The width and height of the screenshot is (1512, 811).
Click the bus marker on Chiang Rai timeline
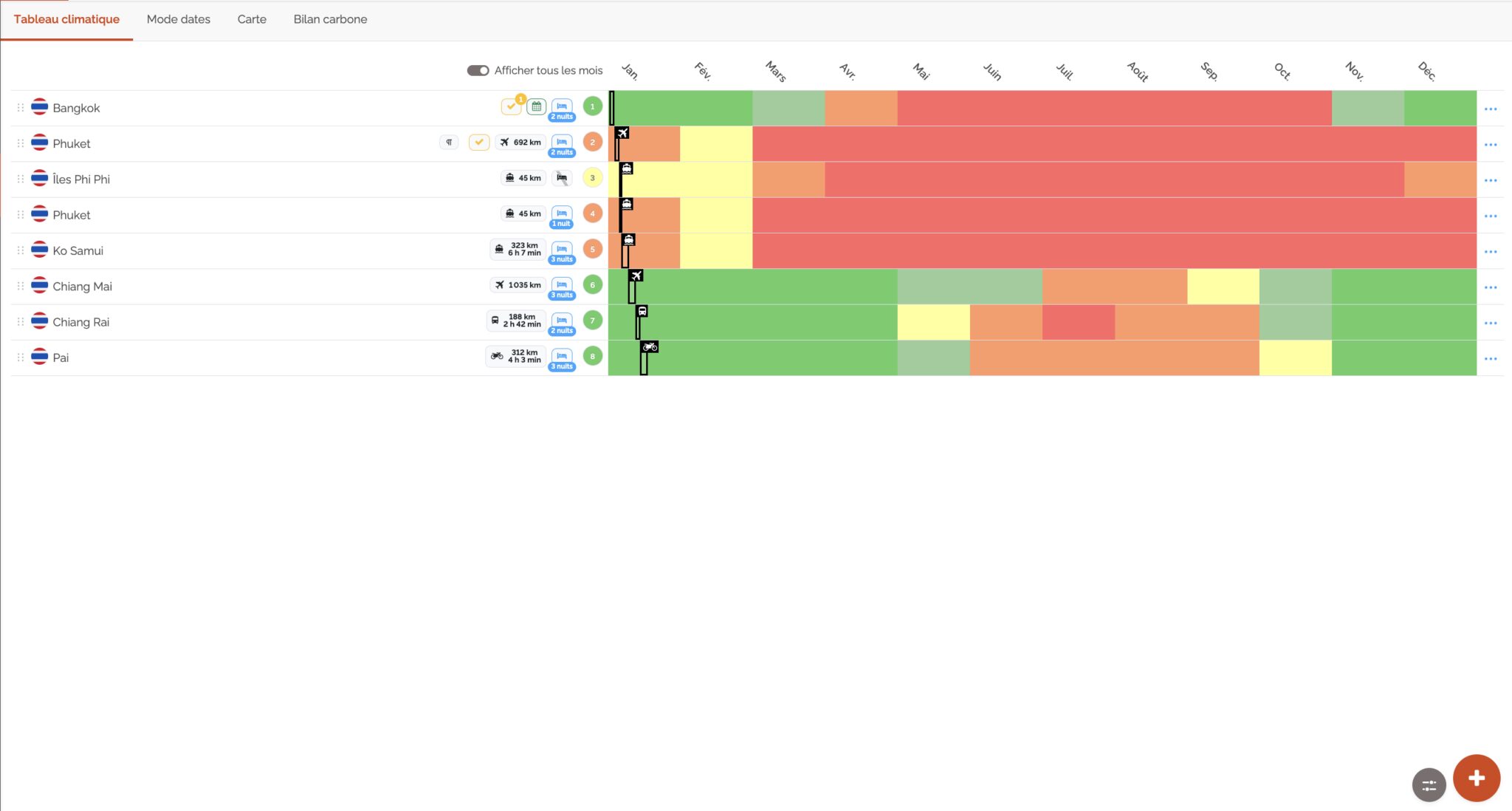(x=642, y=311)
